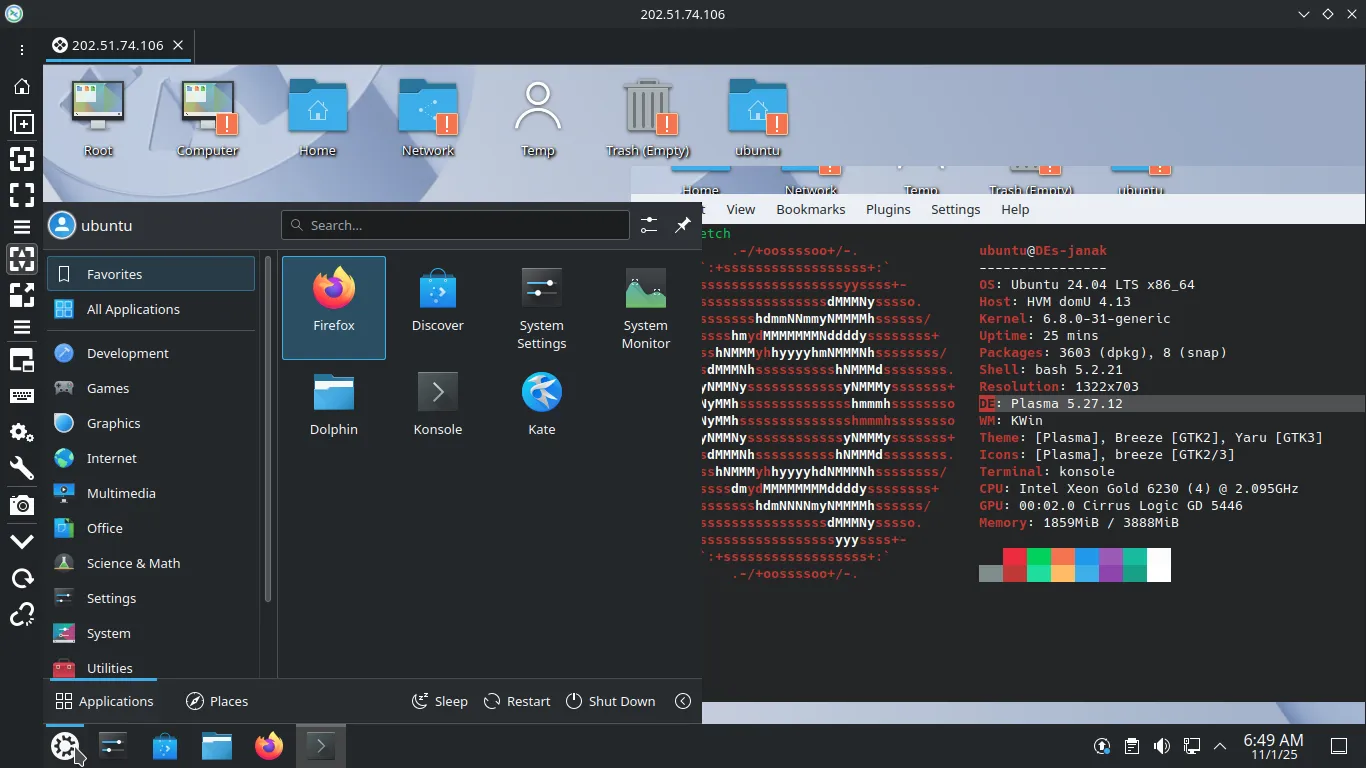Image resolution: width=1366 pixels, height=768 pixels.
Task: Switch to the Places tab
Action: 217,701
